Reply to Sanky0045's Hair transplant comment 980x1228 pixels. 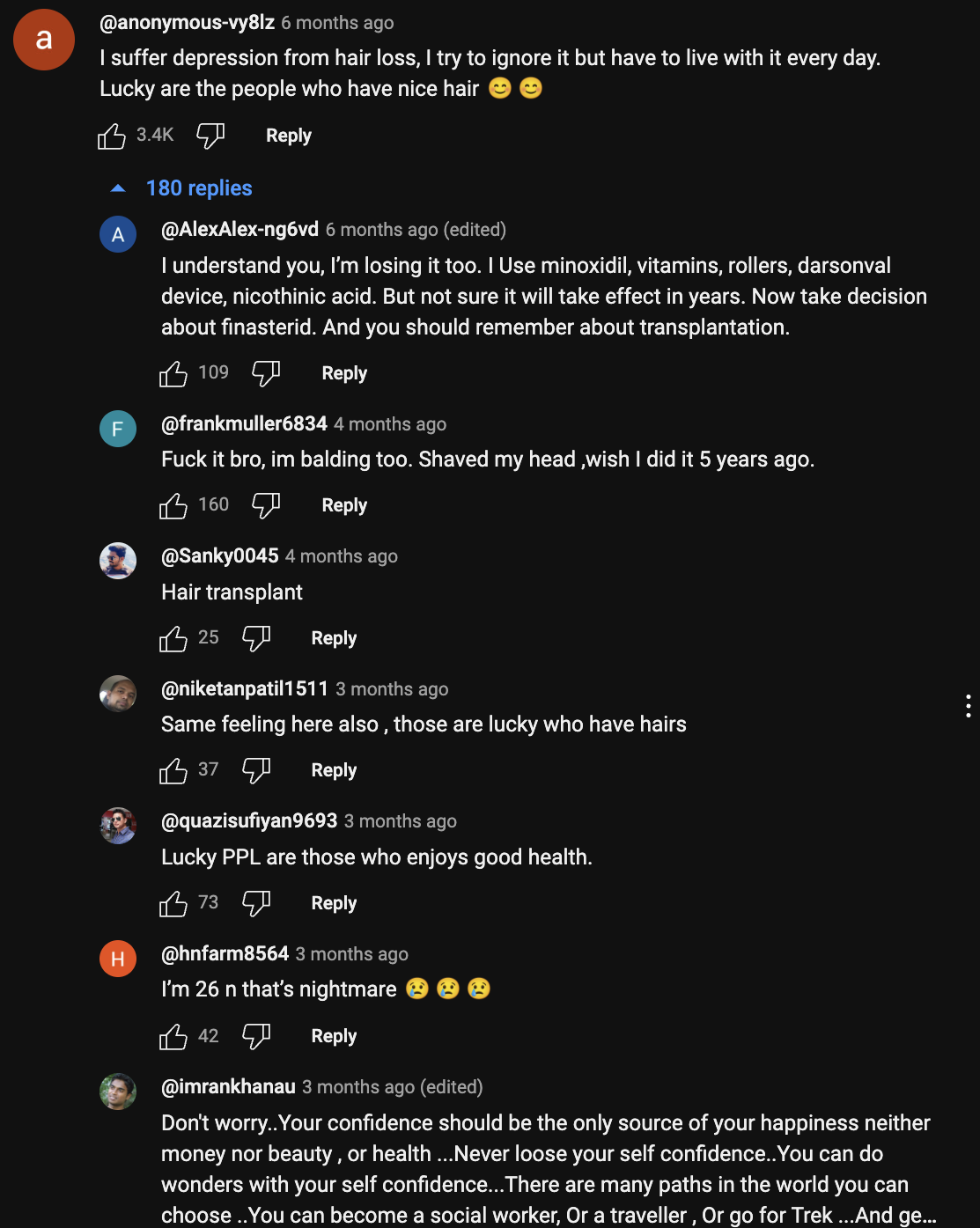point(334,638)
